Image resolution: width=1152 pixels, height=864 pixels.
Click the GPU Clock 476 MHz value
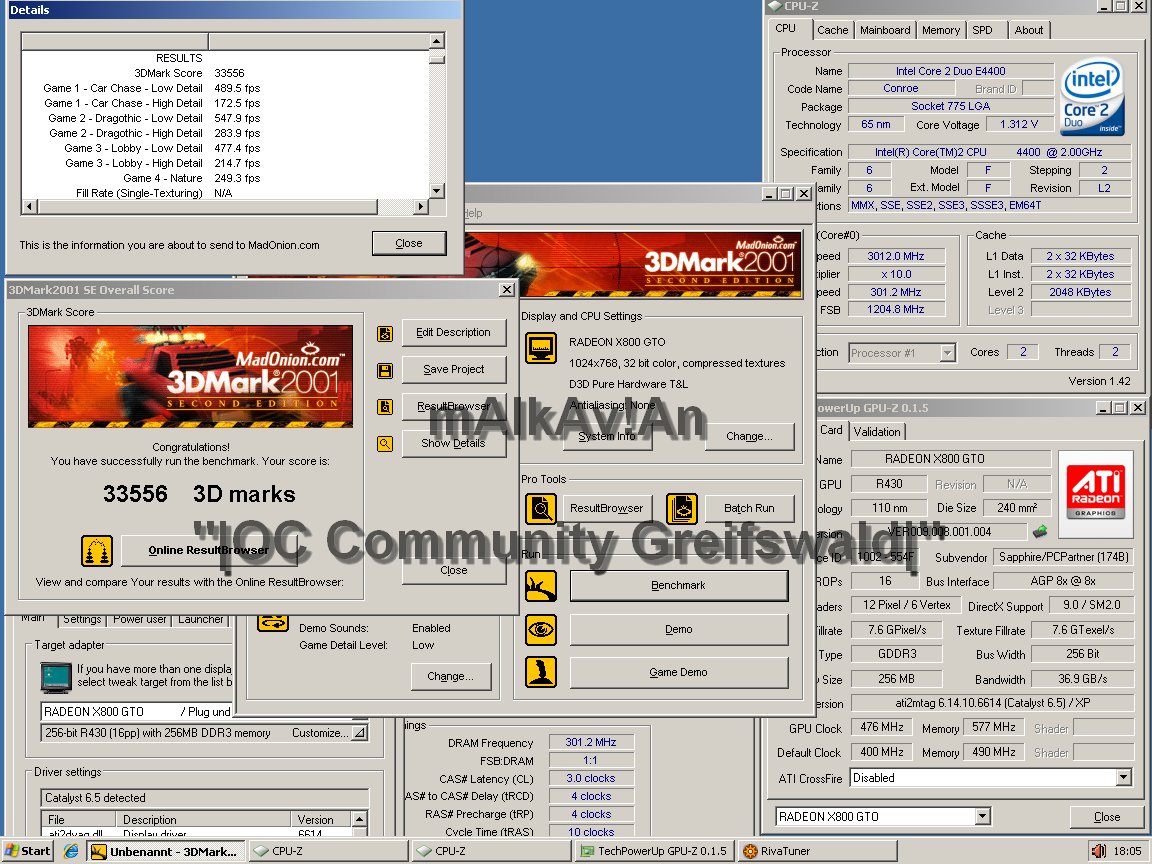882,727
